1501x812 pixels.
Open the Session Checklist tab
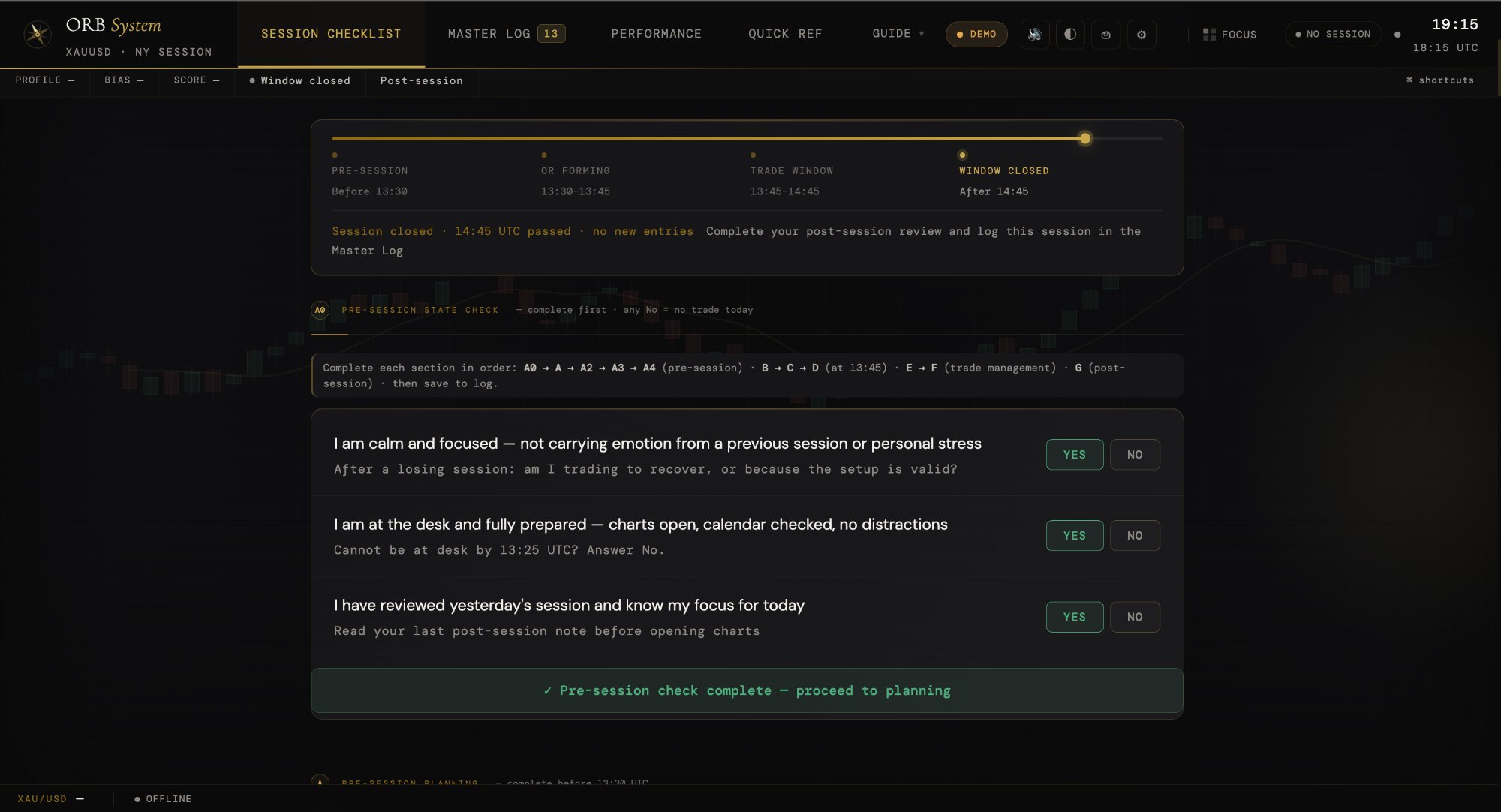coord(331,34)
